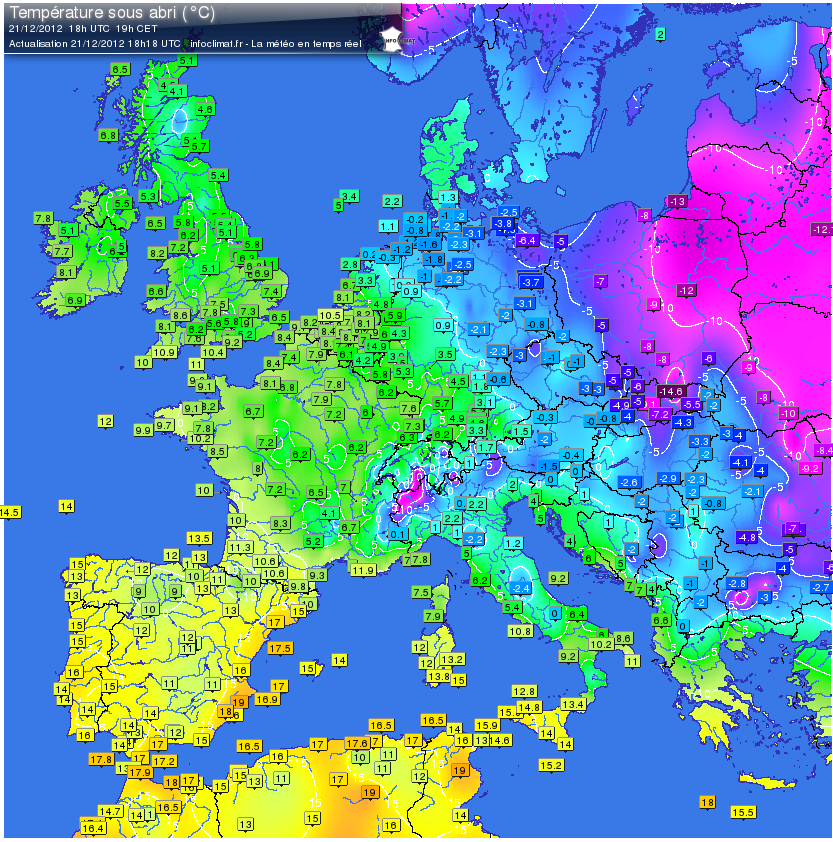Click the '-6.4' temperature label

pos(526,240)
